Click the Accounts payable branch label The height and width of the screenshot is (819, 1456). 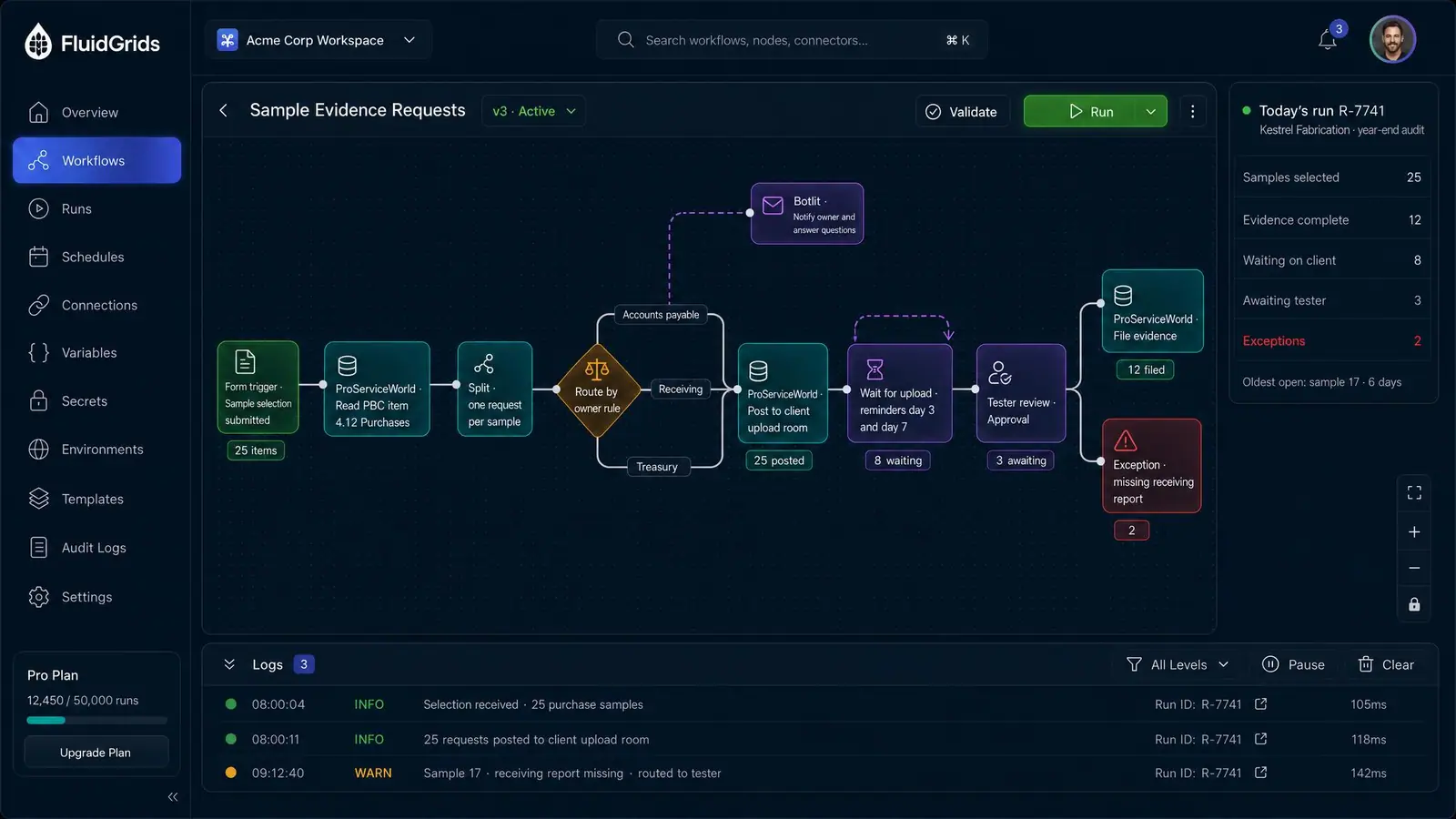pos(661,315)
